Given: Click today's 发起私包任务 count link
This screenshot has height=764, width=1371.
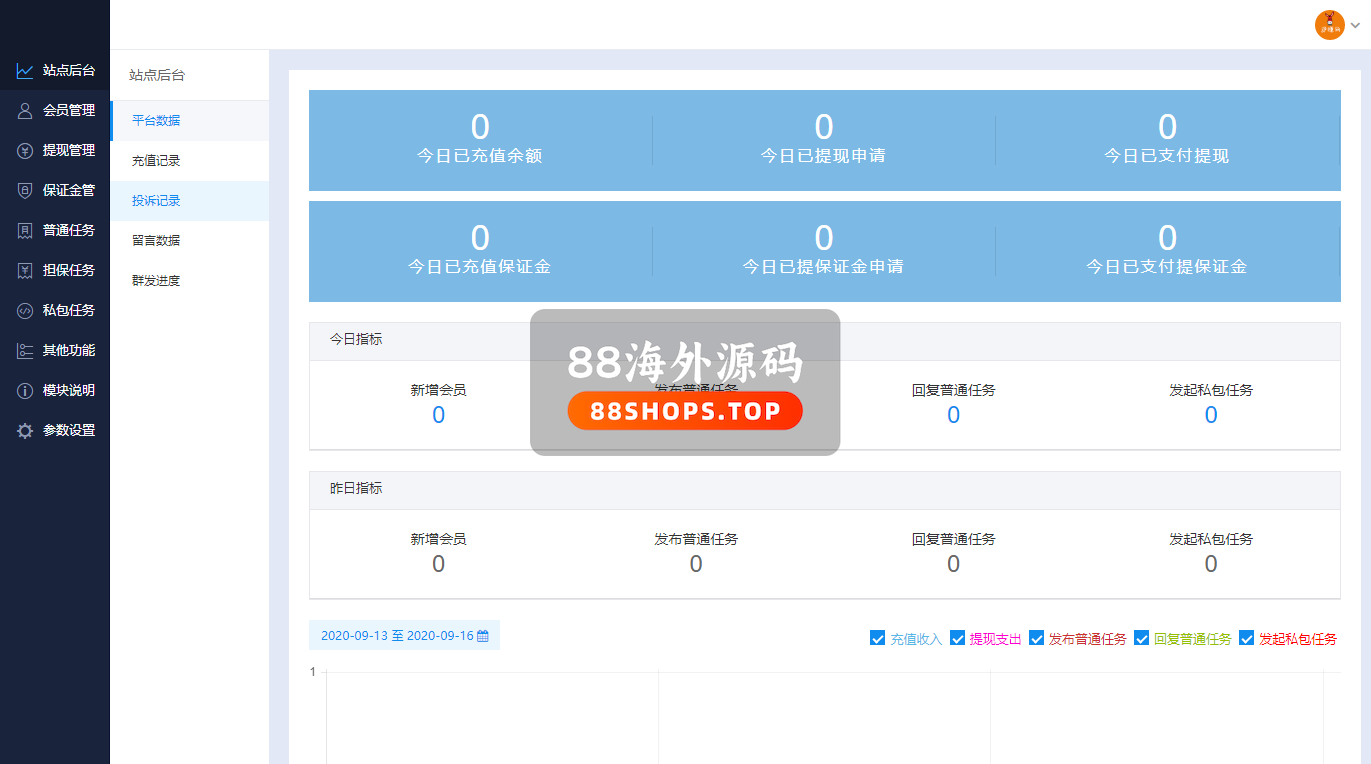Looking at the screenshot, I should point(1210,416).
